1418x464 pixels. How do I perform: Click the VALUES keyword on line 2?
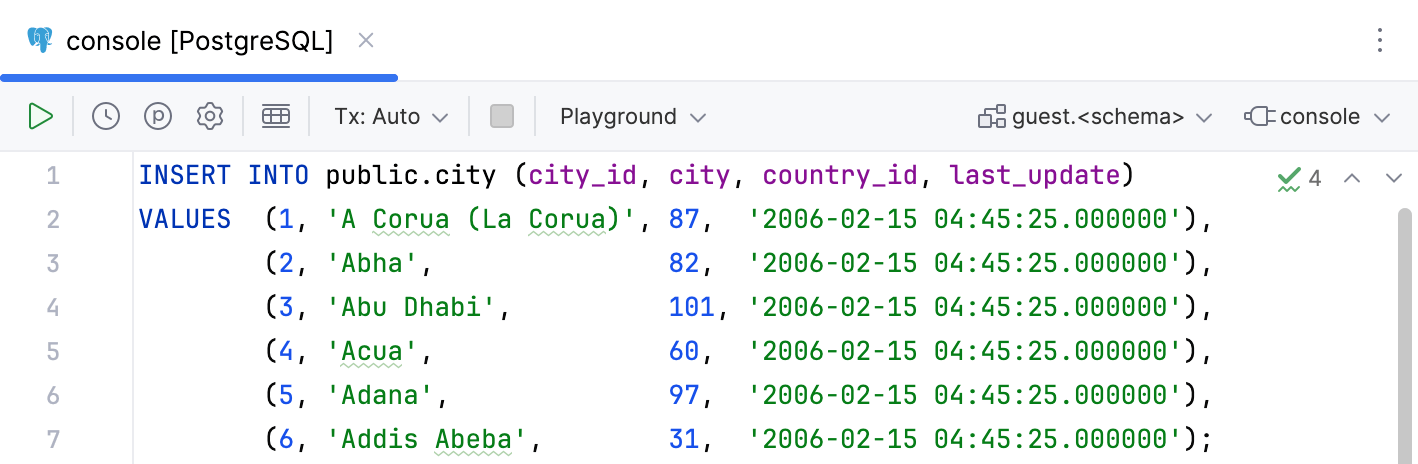coord(185,219)
